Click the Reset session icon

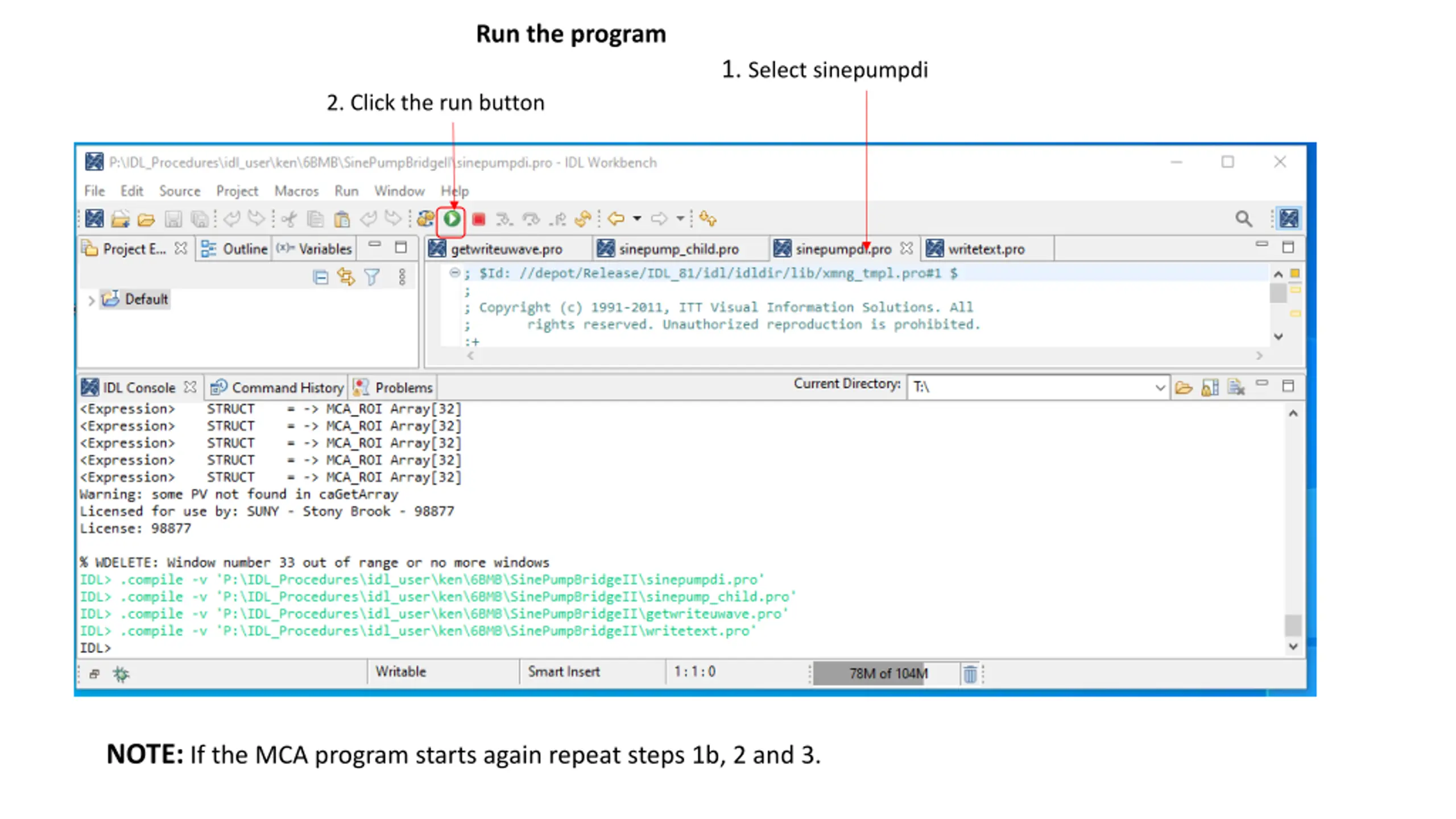[x=583, y=219]
